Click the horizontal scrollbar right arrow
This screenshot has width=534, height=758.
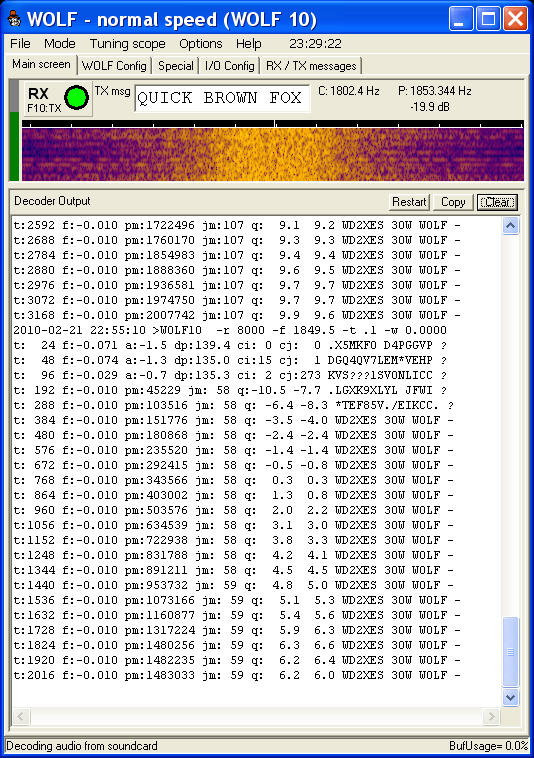click(x=491, y=716)
